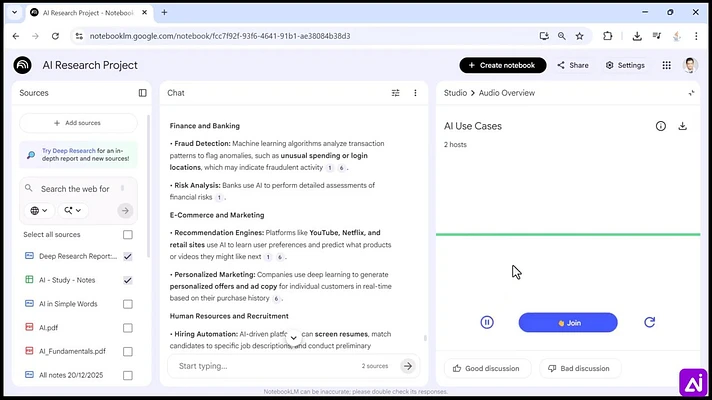712x400 pixels.
Task: View audio overview info icon
Action: tap(661, 126)
